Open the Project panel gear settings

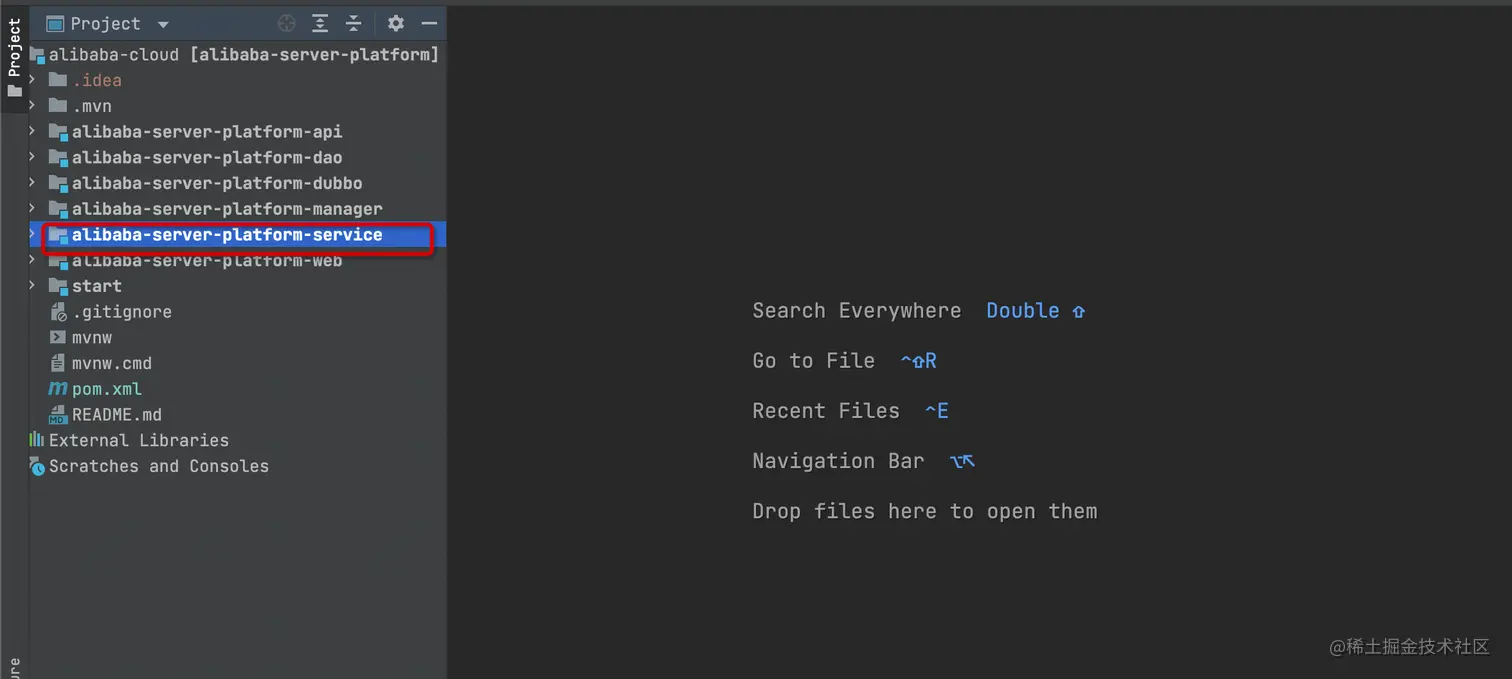pyautogui.click(x=396, y=23)
